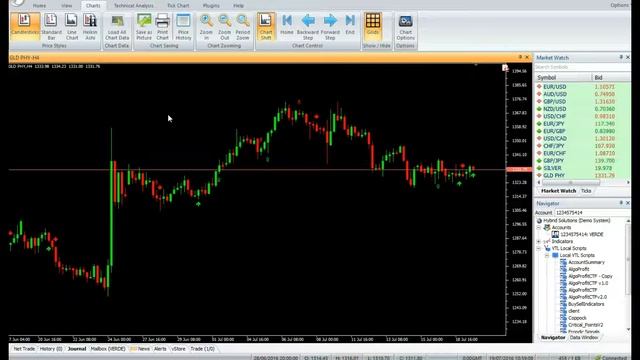
Task: Select the NZD/USD row
Action: pos(582,109)
